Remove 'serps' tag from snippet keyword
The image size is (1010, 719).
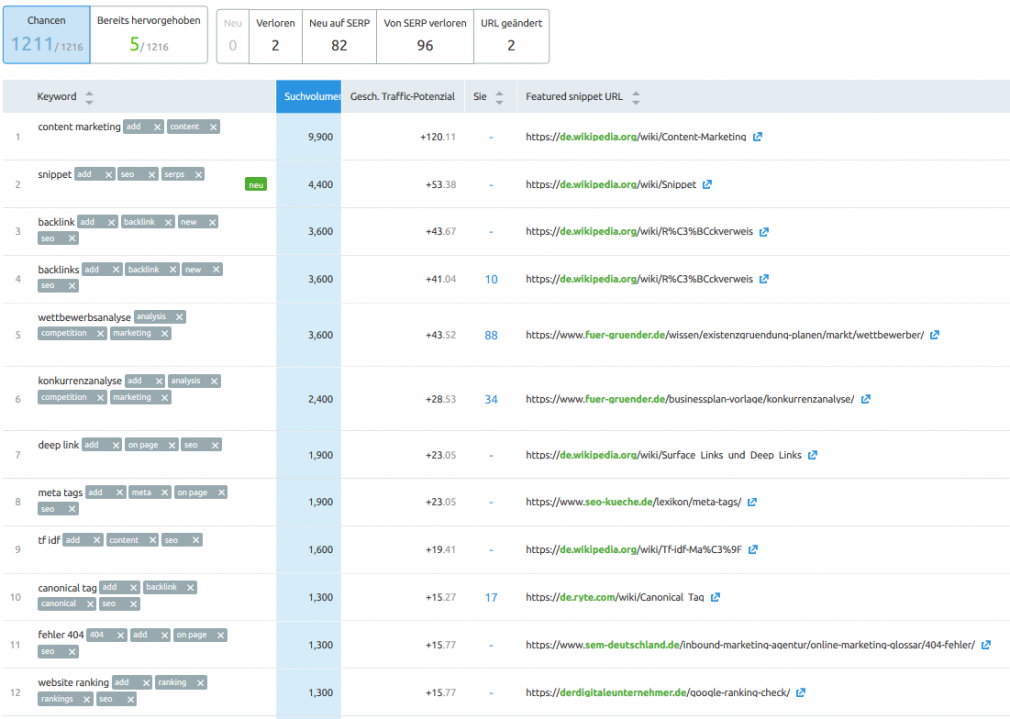pos(198,175)
